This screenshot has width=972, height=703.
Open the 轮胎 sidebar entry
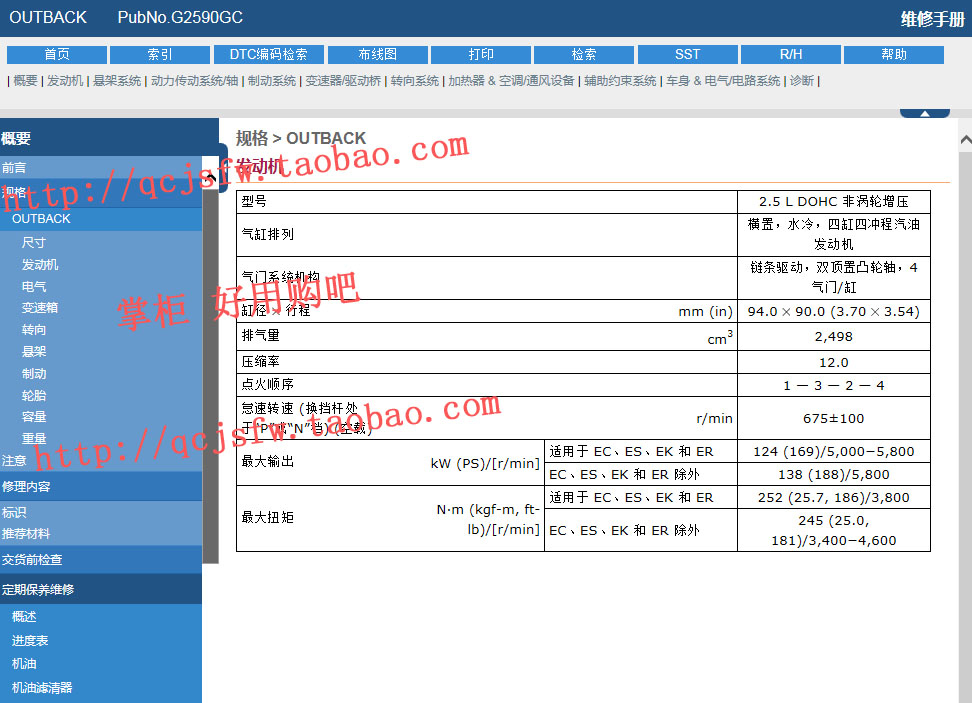point(33,396)
